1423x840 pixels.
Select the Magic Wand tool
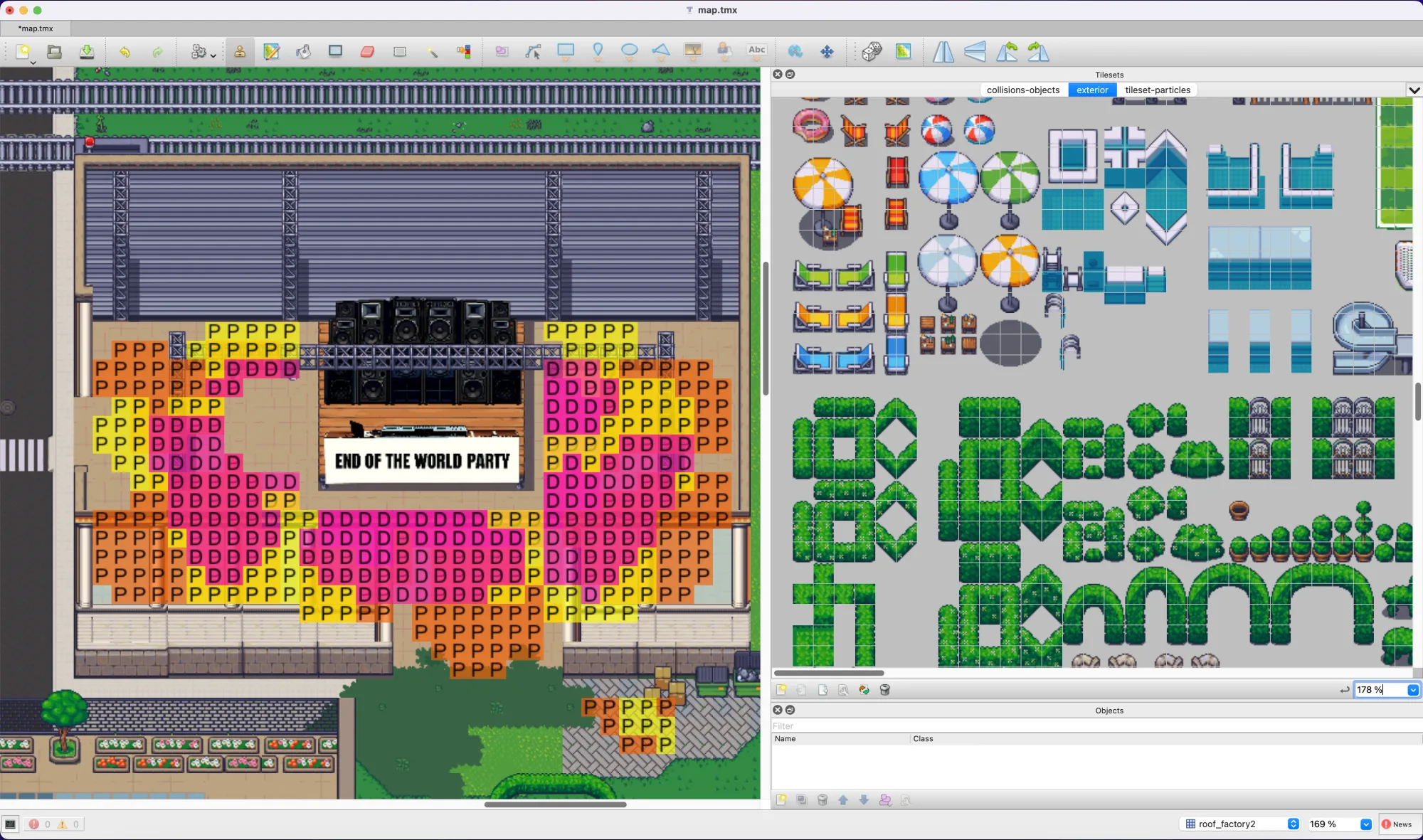click(x=432, y=51)
